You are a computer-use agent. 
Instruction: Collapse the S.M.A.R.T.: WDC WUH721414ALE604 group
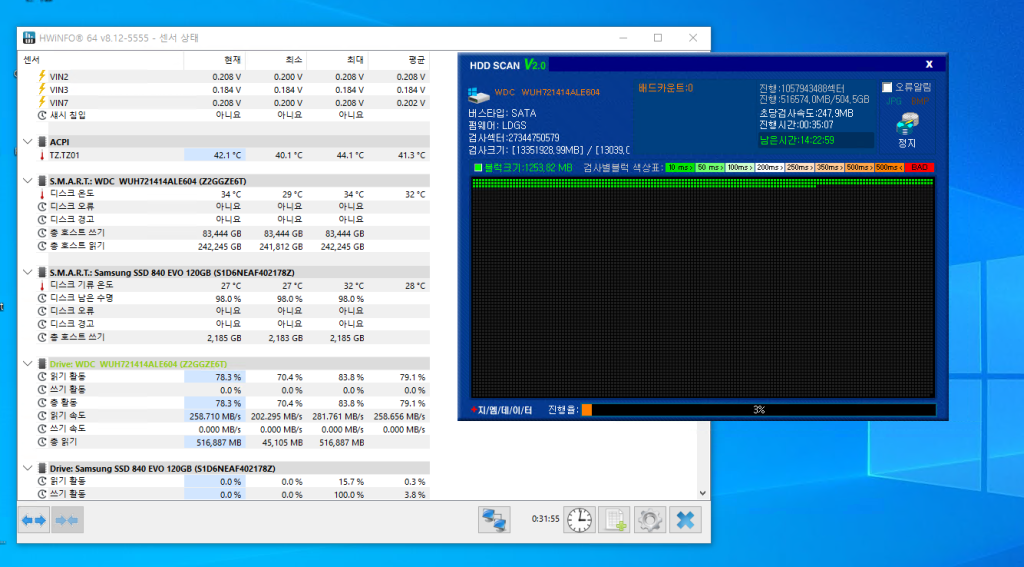[27, 181]
